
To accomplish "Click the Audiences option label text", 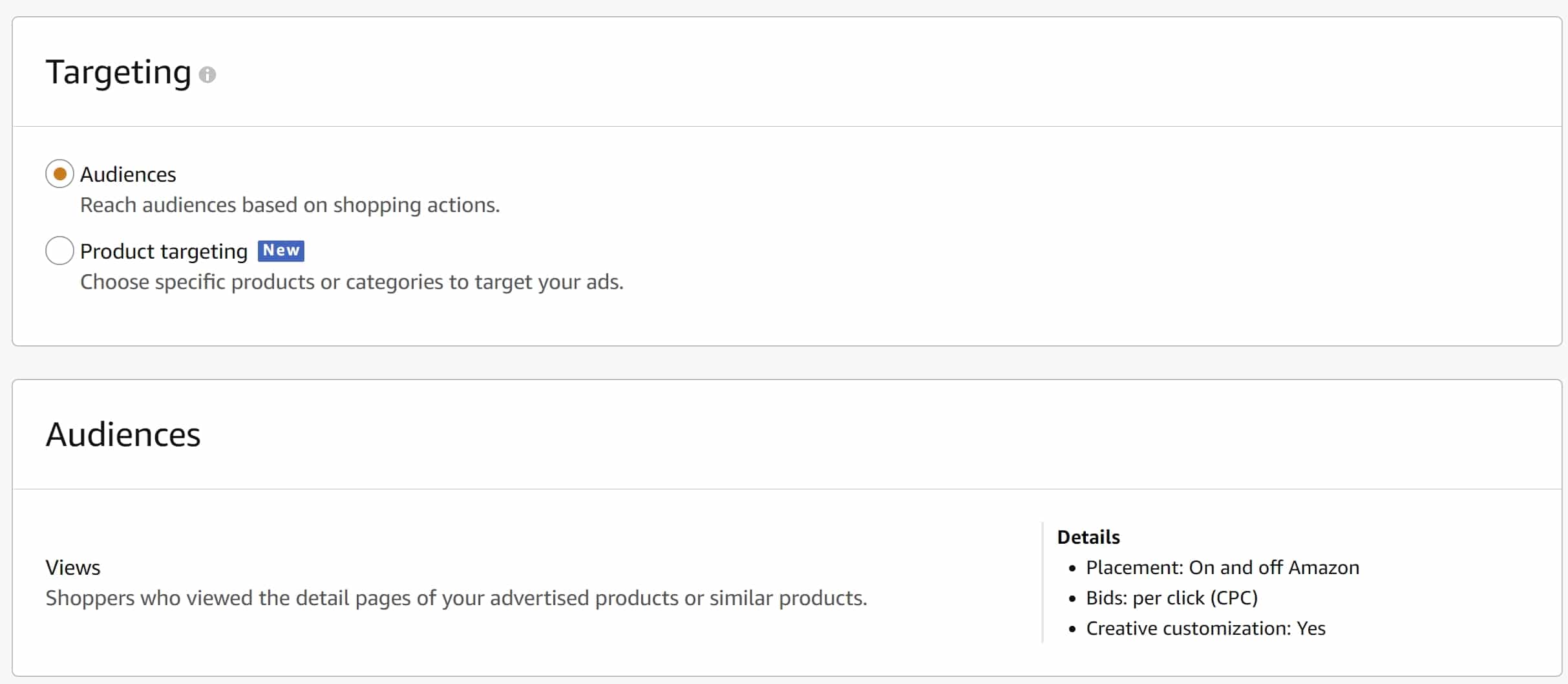I will point(128,175).
